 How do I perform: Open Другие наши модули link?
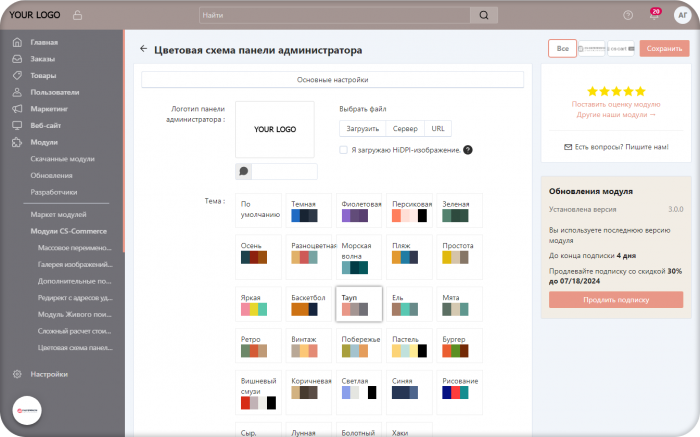coord(616,115)
